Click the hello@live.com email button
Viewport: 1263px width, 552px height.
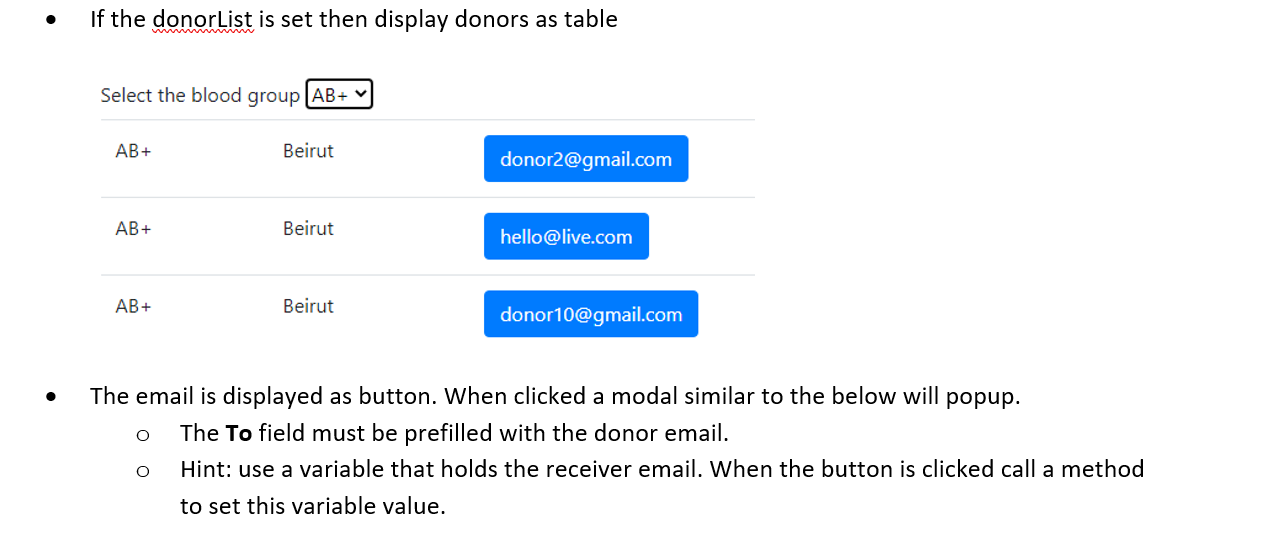pos(566,236)
